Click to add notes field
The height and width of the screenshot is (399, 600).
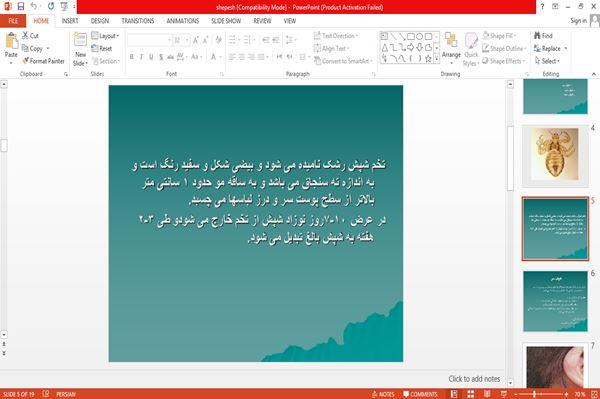pos(474,379)
